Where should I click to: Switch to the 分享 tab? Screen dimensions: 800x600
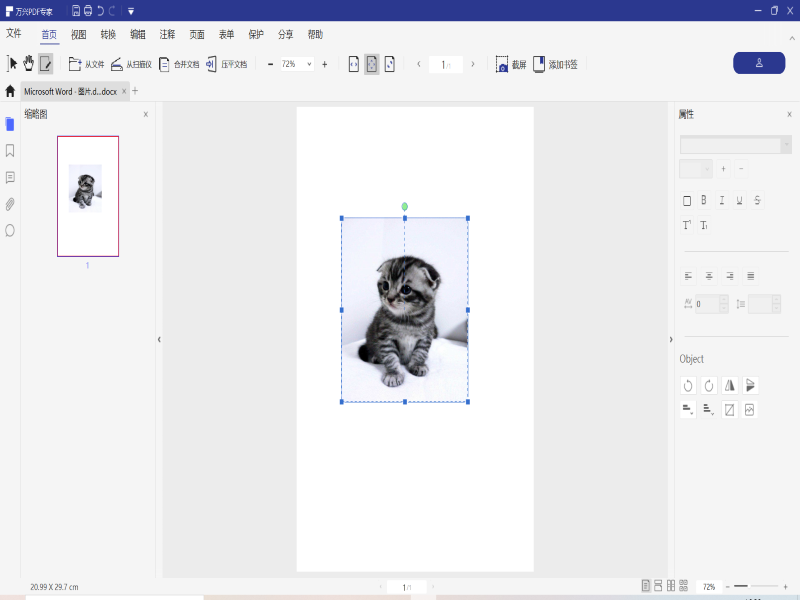tap(286, 35)
